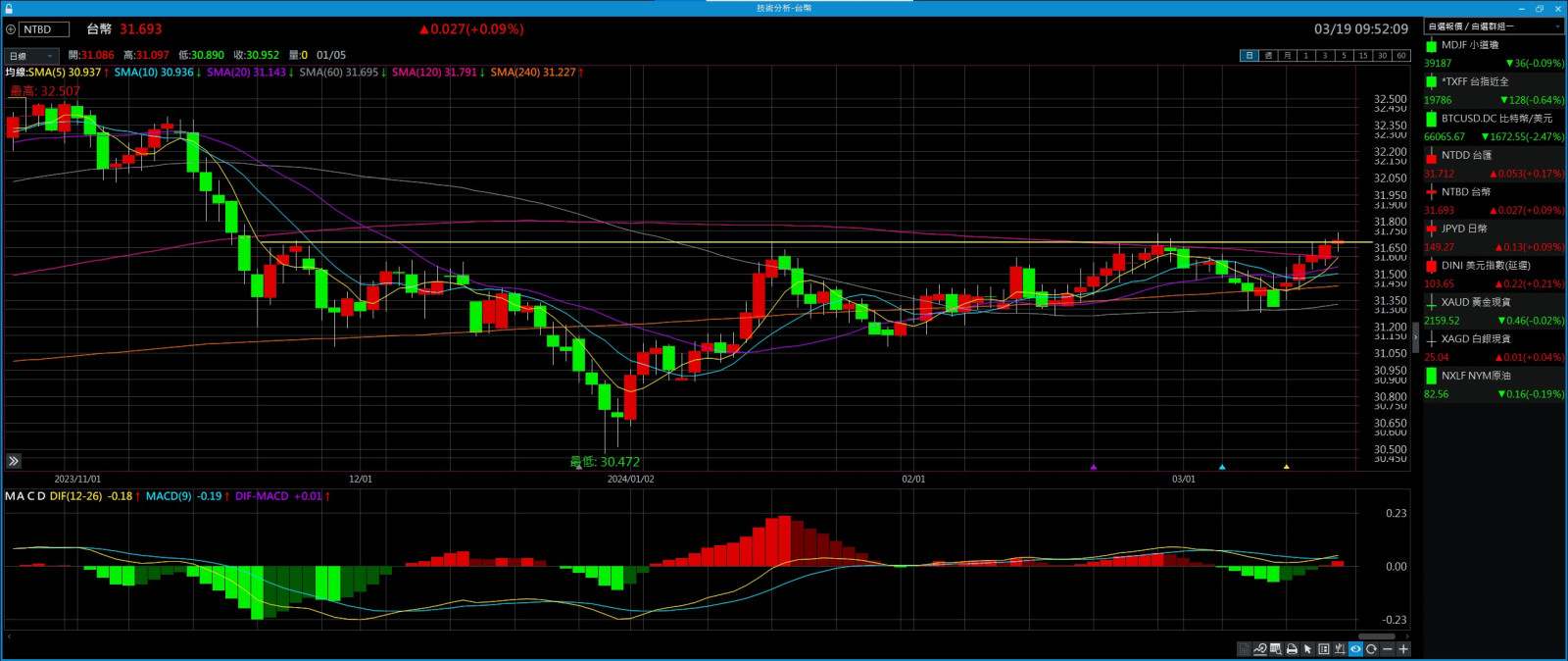
Task: Toggle the eye visibility button
Action: coord(1355,649)
